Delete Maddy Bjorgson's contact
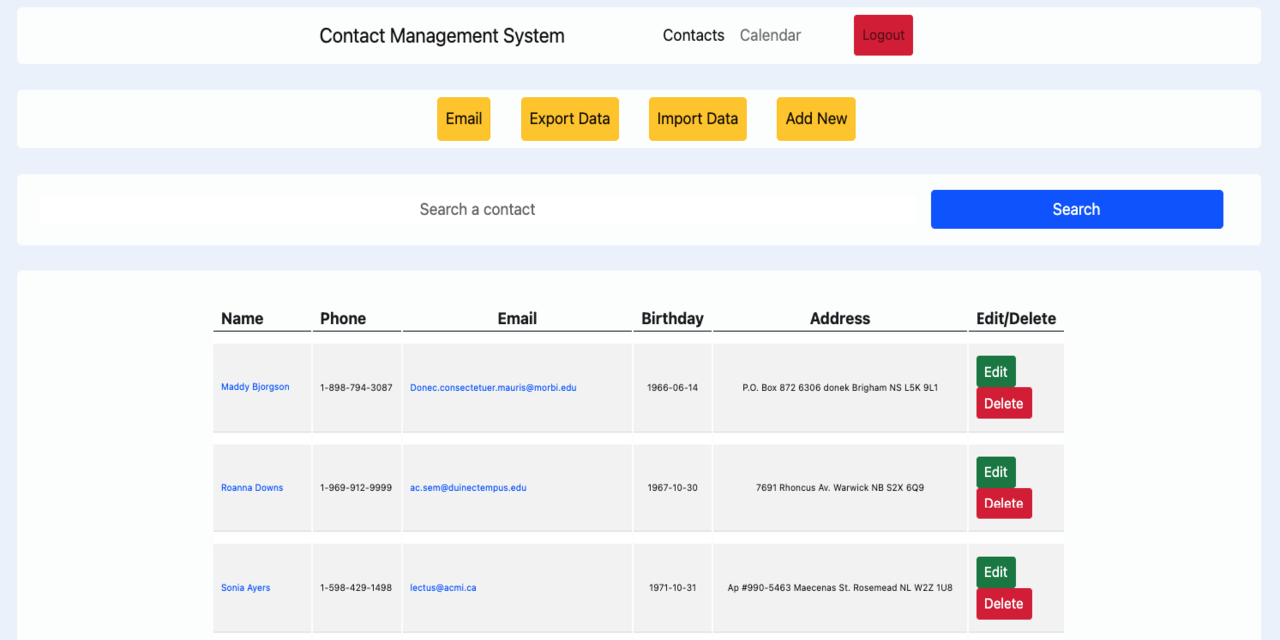The image size is (1280, 640). click(x=1004, y=403)
